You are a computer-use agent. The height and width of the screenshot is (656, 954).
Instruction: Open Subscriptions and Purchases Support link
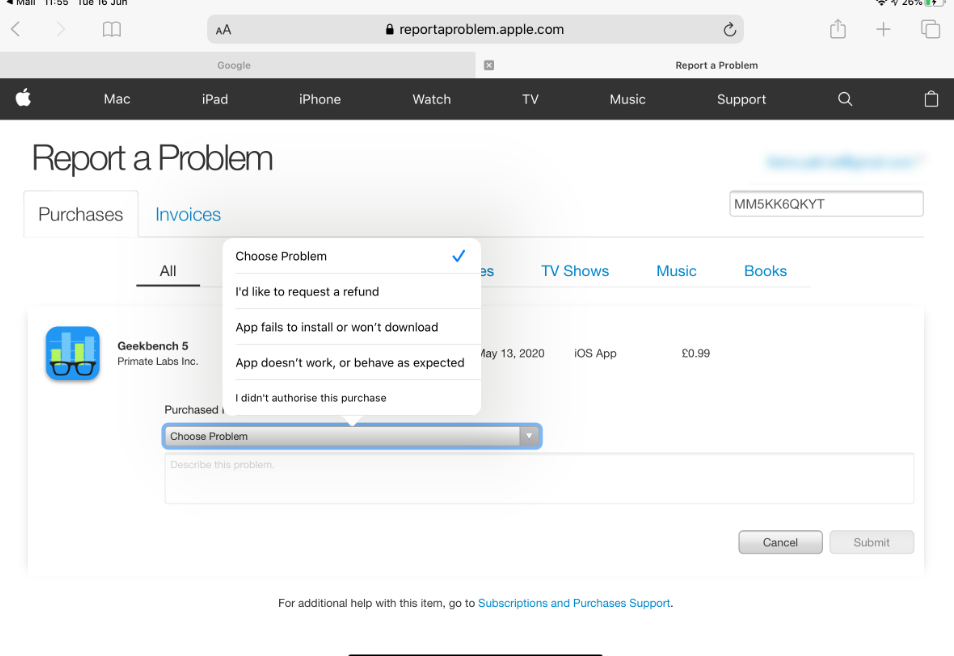[x=574, y=603]
